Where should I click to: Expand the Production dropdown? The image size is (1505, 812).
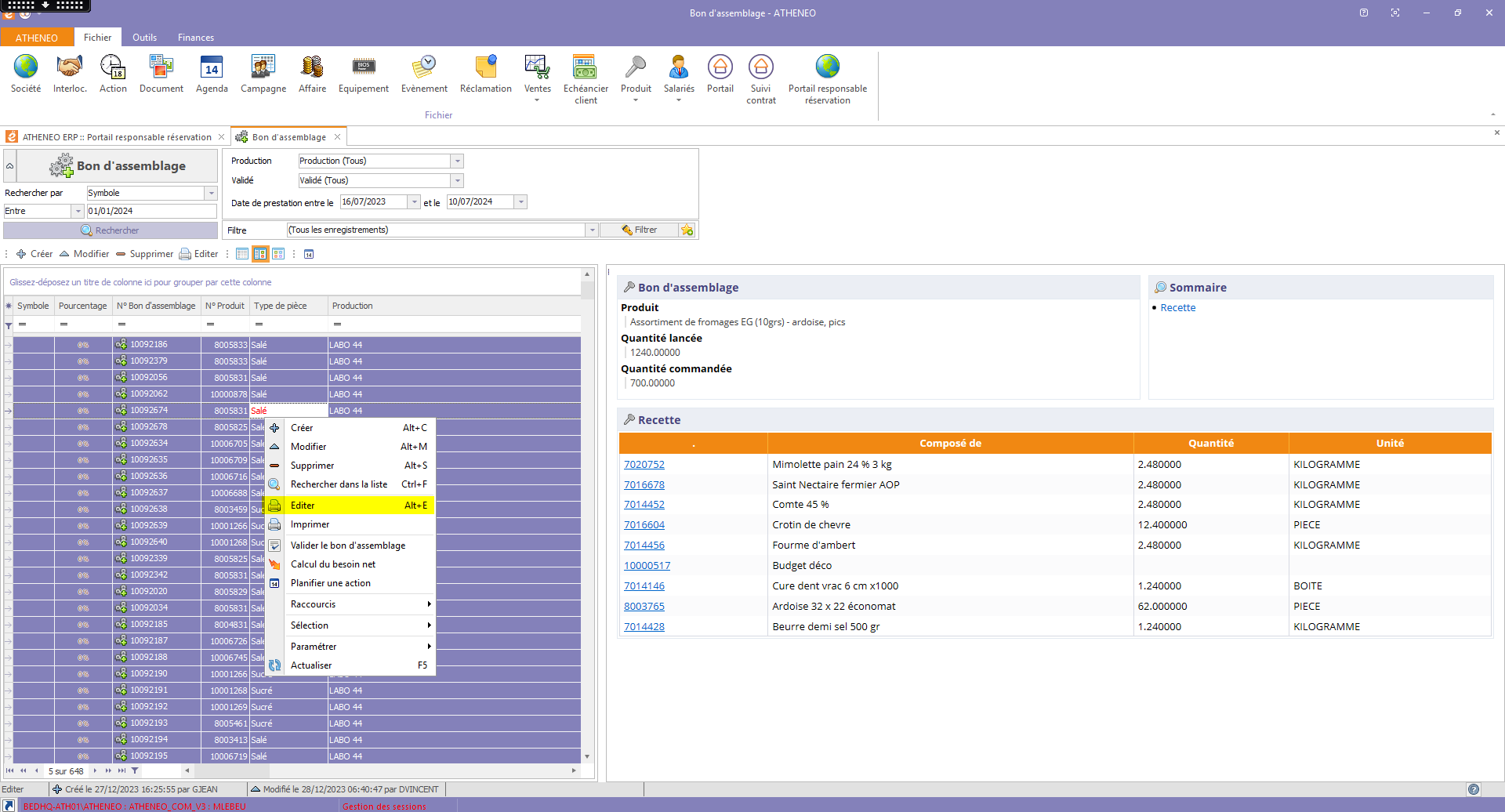coord(458,161)
